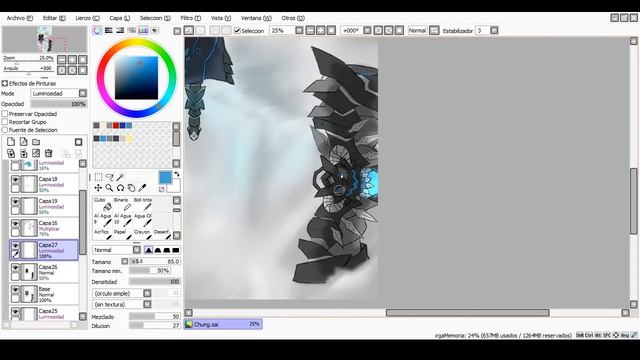Image resolution: width=640 pixels, height=360 pixels.
Task: Show the HSV sliders panel icon
Action: [120, 31]
